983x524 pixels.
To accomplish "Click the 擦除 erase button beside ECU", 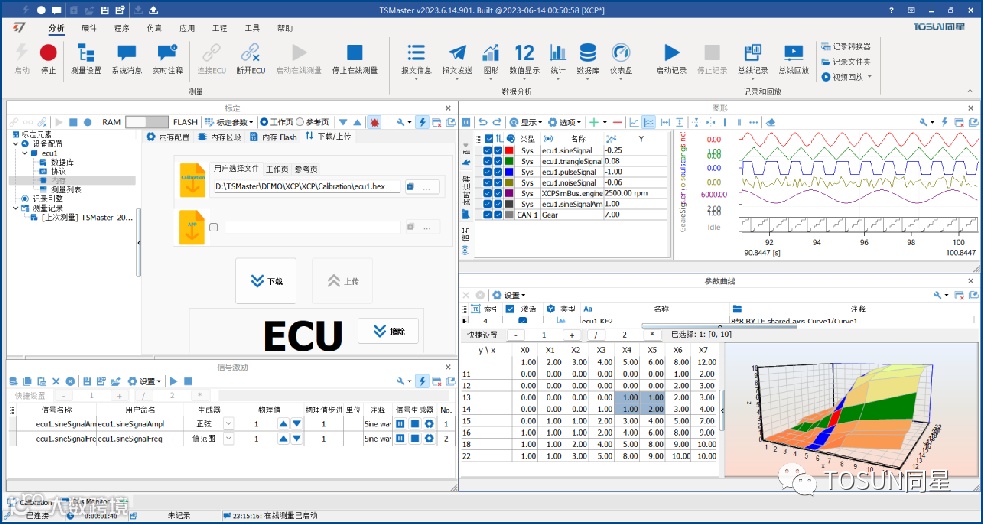I will (x=388, y=332).
